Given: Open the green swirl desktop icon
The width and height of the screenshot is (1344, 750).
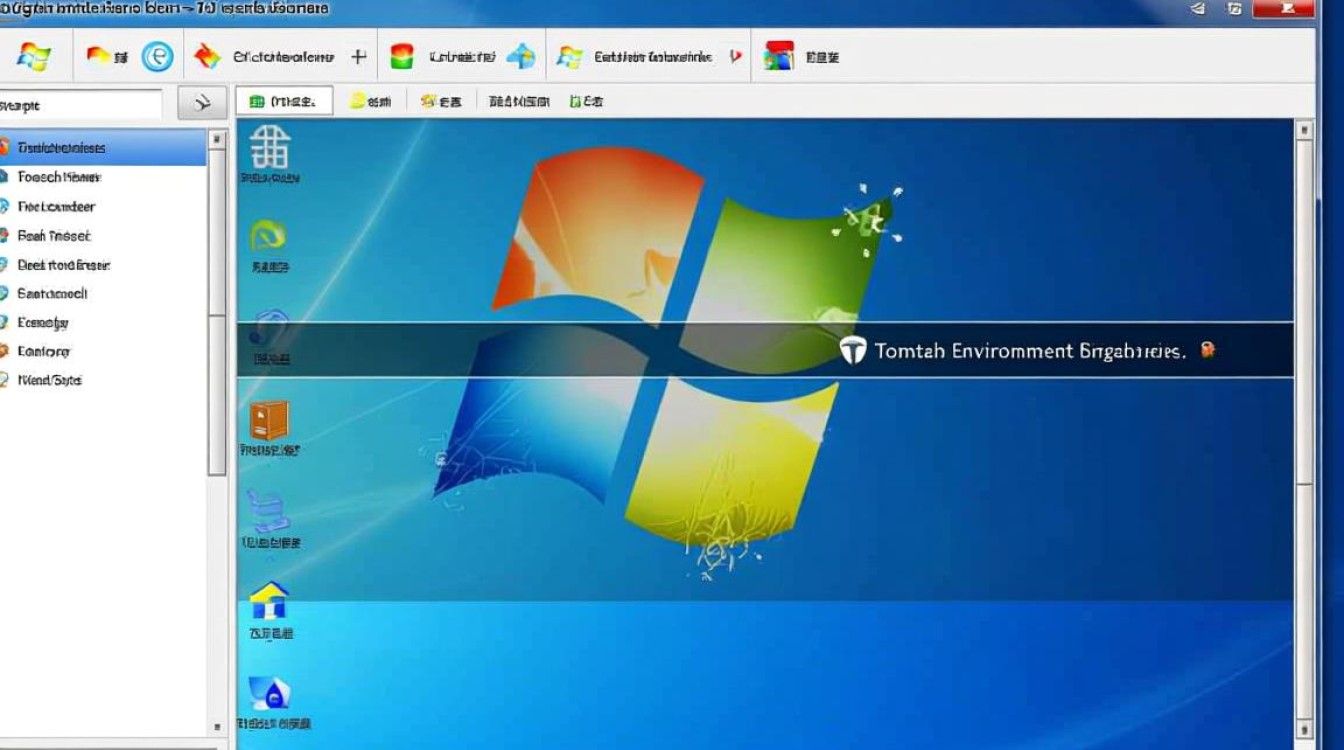Looking at the screenshot, I should pyautogui.click(x=268, y=237).
